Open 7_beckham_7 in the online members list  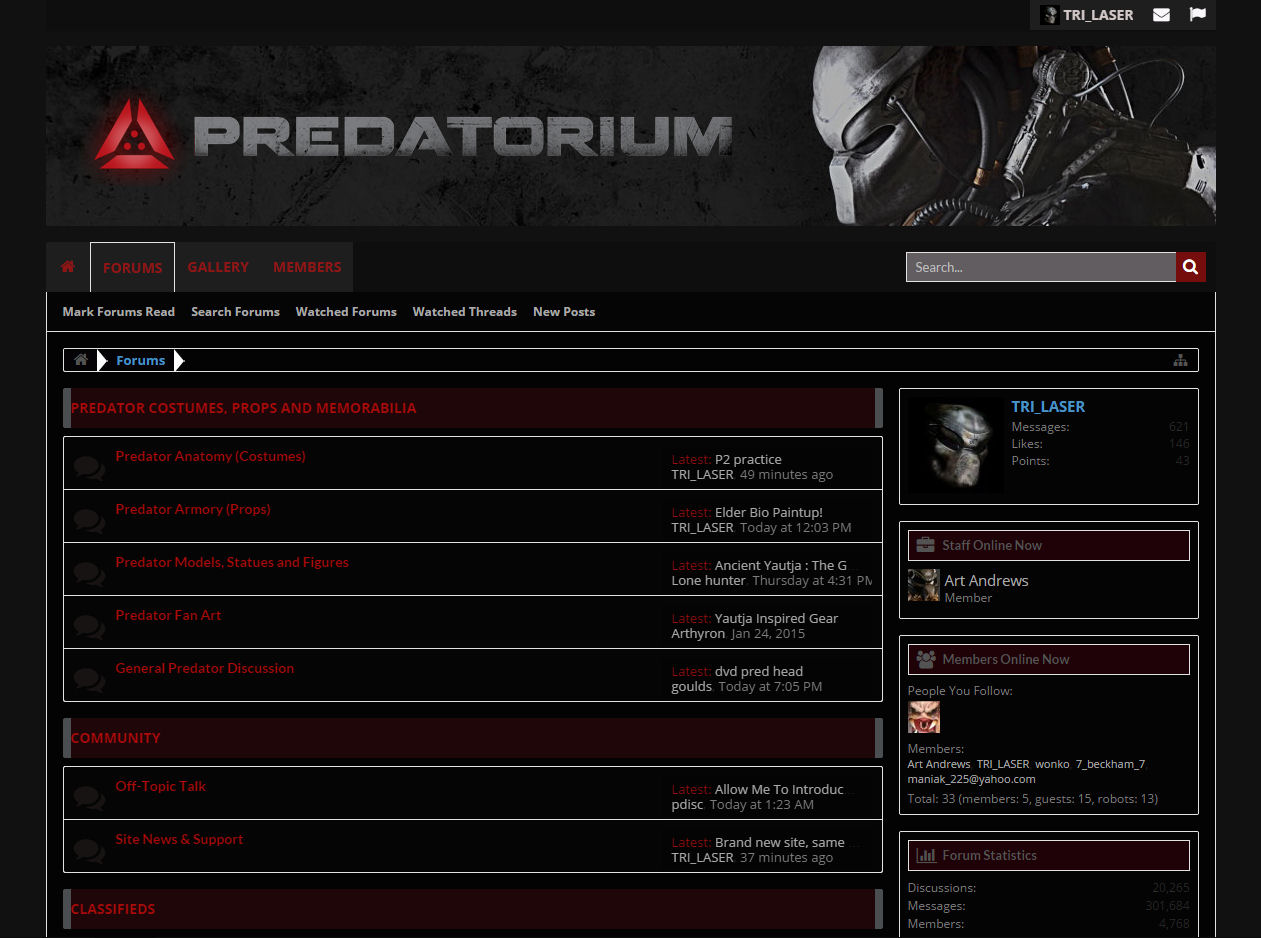pyautogui.click(x=1110, y=764)
